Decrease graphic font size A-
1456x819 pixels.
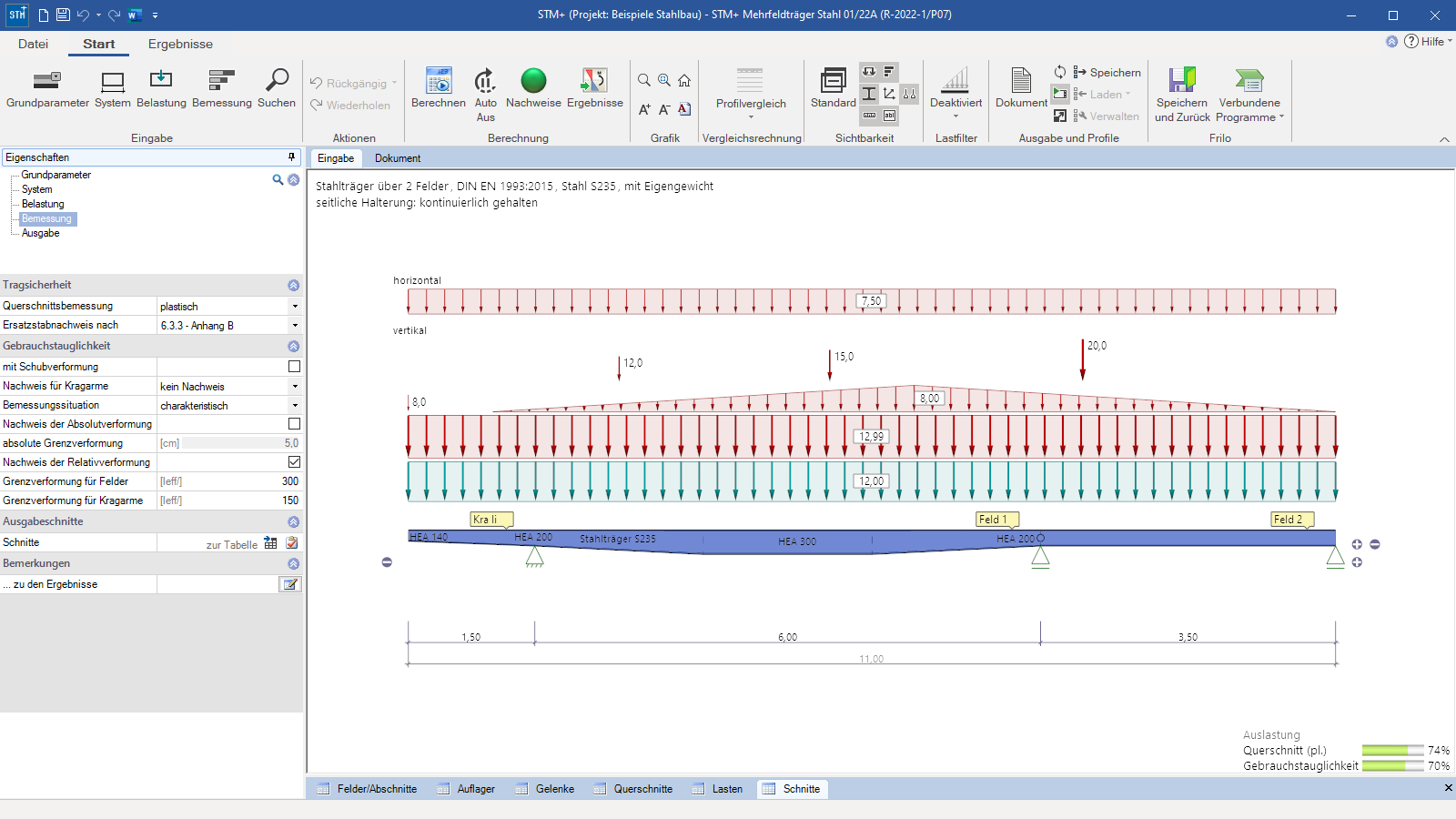pyautogui.click(x=664, y=109)
